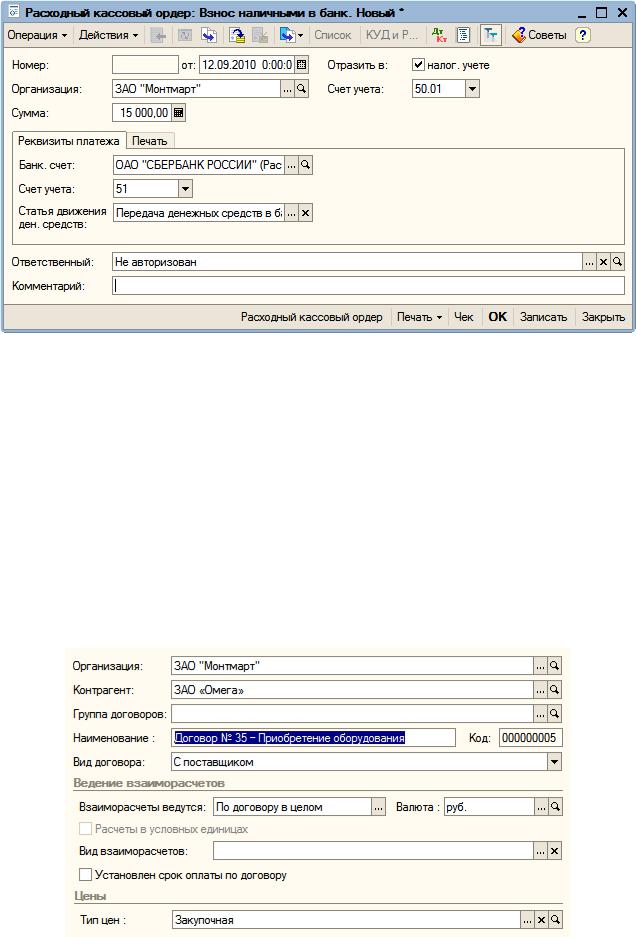Open selection list for Банк. счет
This screenshot has height=937, width=636.
[x=291, y=165]
